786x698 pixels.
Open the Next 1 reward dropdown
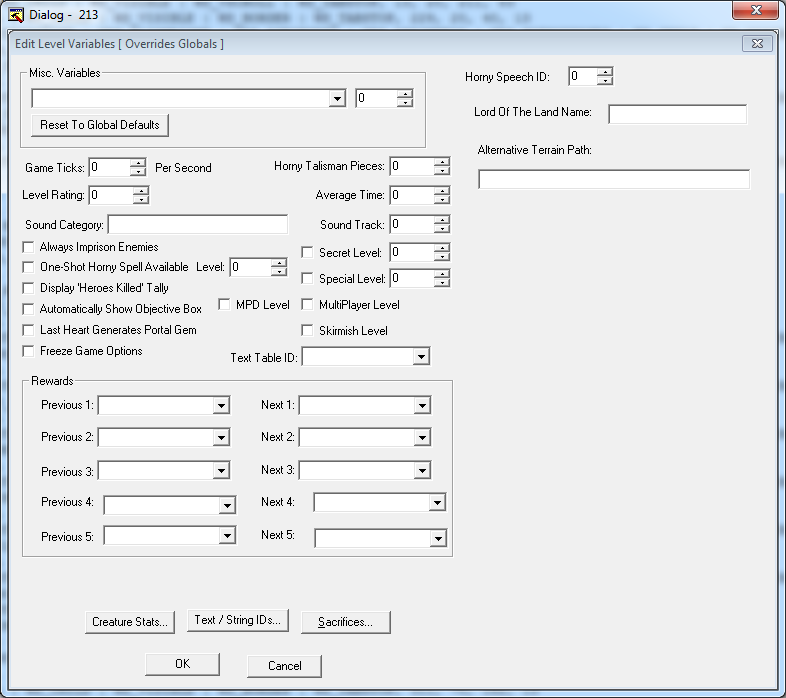coord(422,406)
